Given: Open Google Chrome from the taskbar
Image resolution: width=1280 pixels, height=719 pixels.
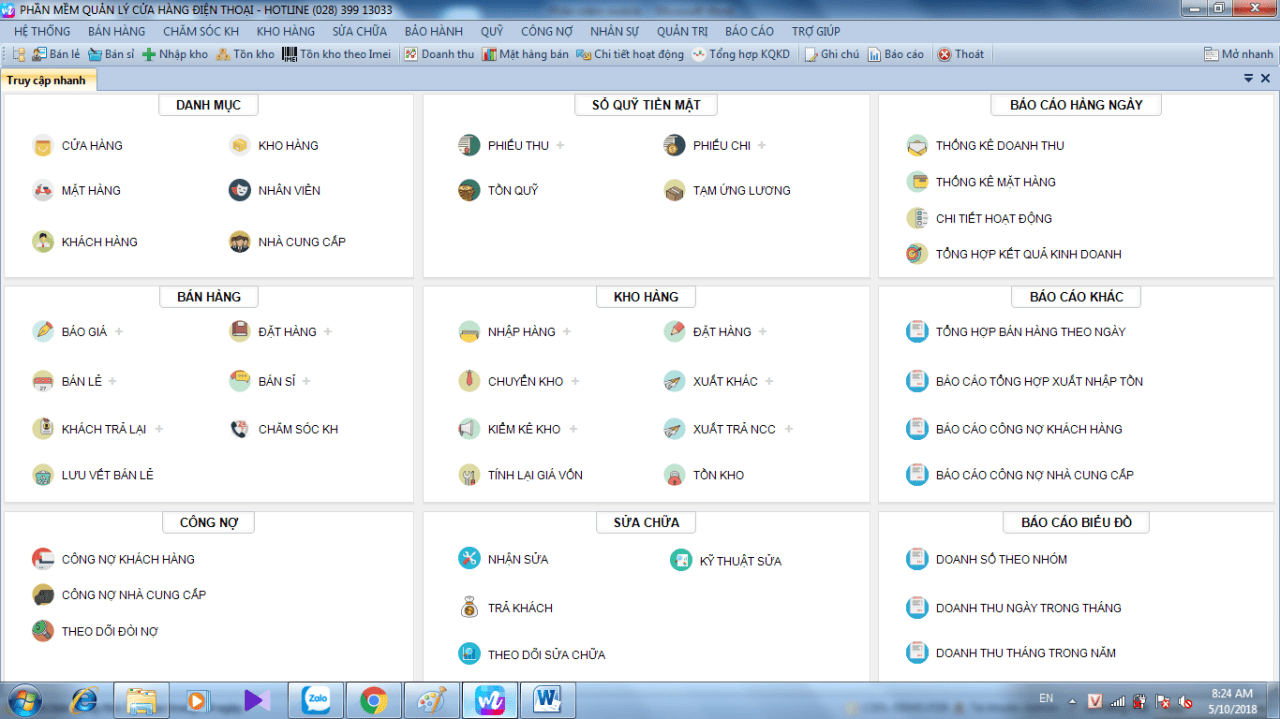Looking at the screenshot, I should [374, 700].
